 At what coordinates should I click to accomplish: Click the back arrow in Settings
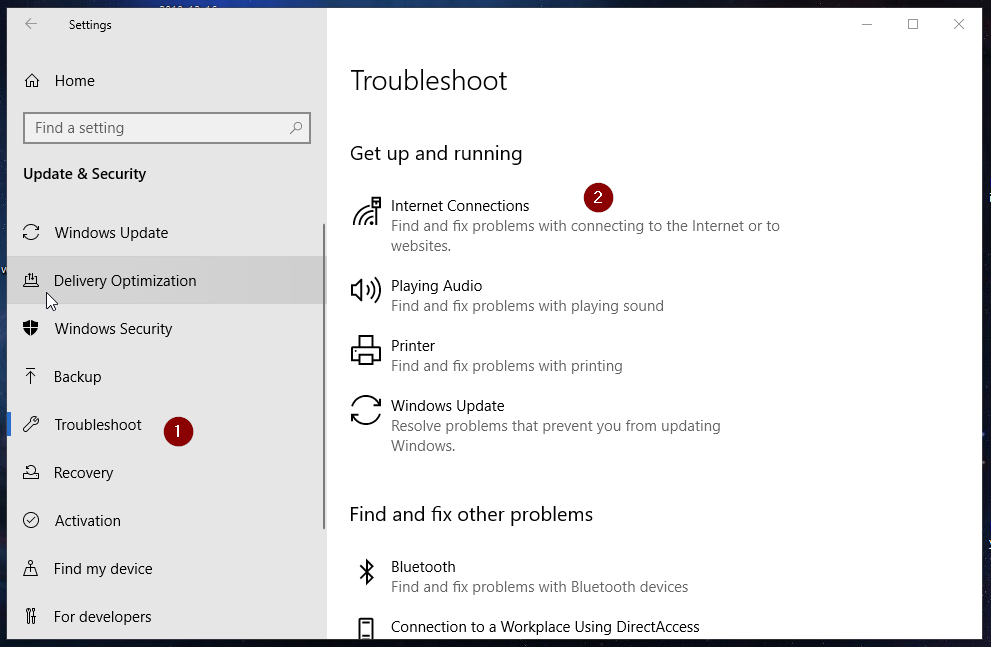click(x=31, y=24)
